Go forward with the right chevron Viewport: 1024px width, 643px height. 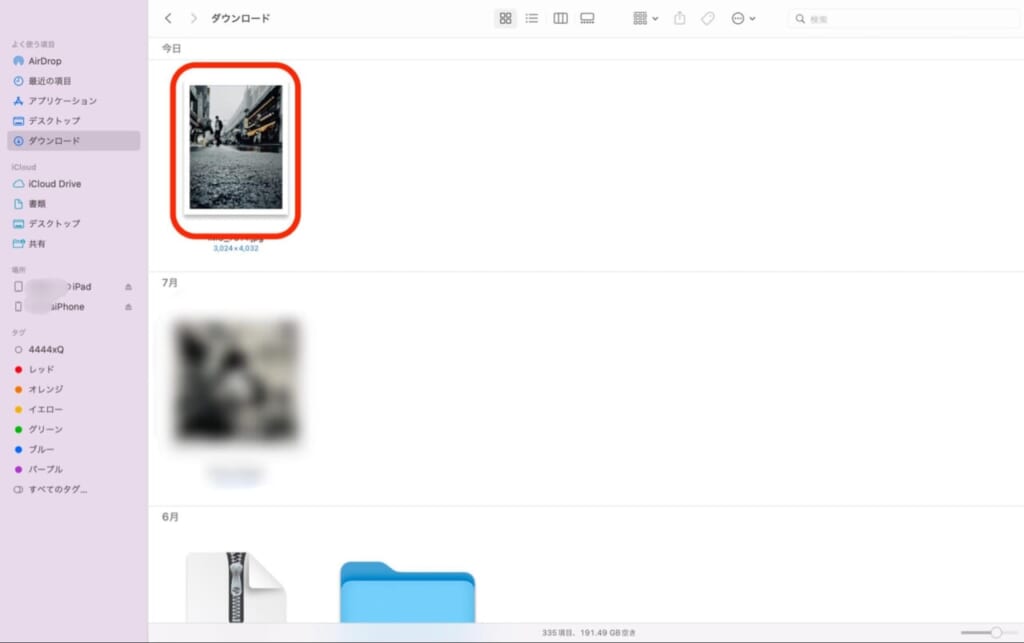point(193,18)
